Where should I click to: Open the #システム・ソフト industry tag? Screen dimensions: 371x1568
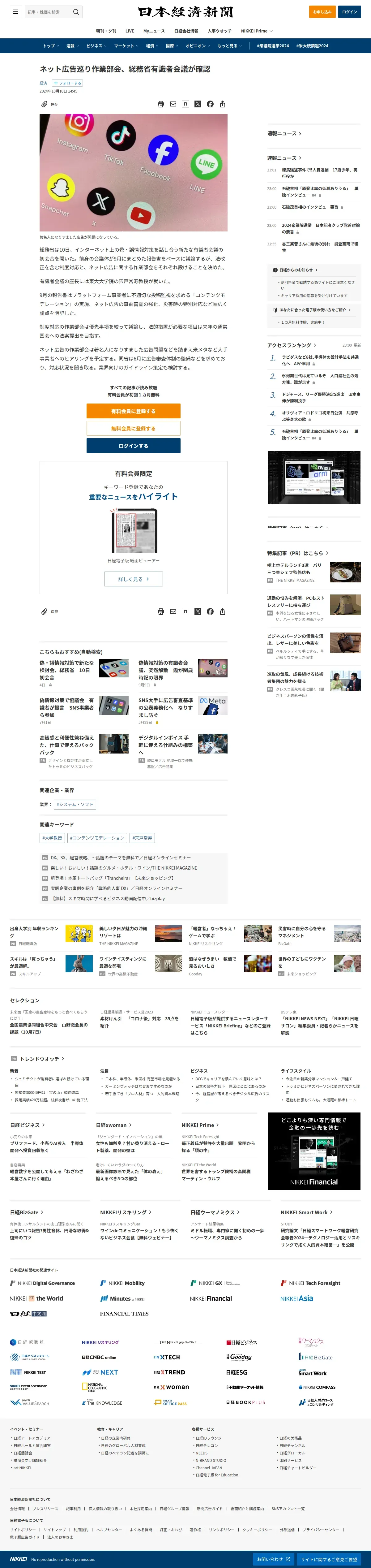(75, 805)
